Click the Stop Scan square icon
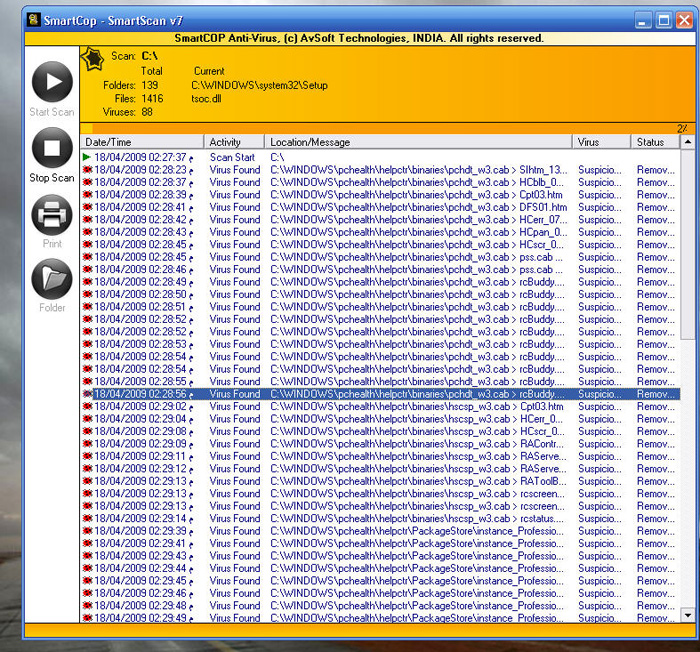 [52, 147]
